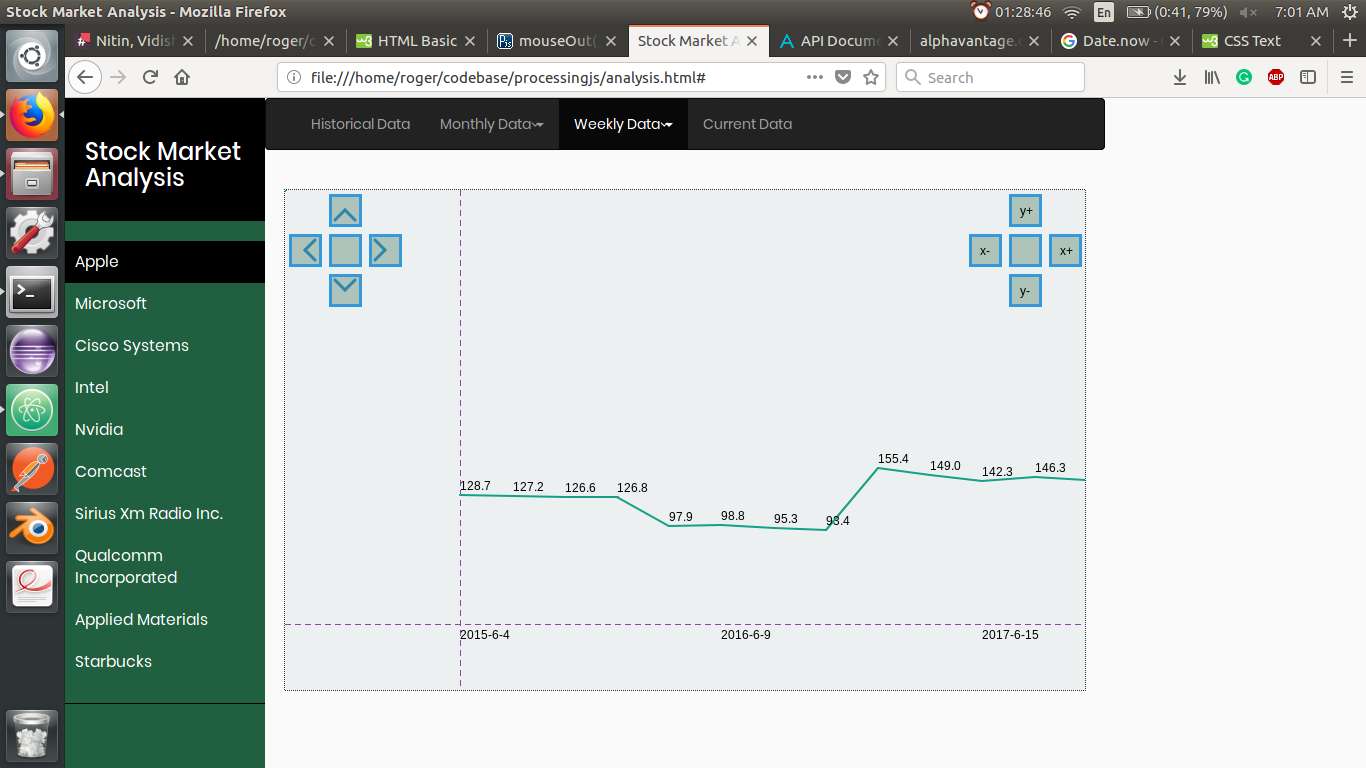Image resolution: width=1366 pixels, height=768 pixels.
Task: Open the Terminal from the launcher
Action: [x=32, y=292]
